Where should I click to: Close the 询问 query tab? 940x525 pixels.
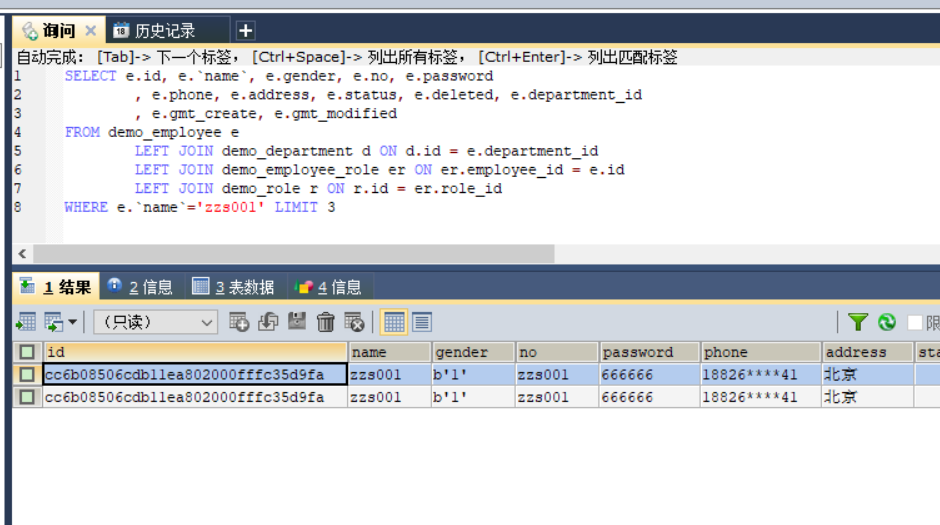point(91,30)
